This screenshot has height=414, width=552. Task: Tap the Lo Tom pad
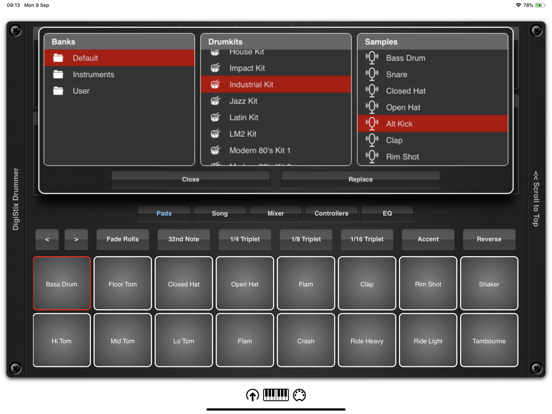point(184,340)
